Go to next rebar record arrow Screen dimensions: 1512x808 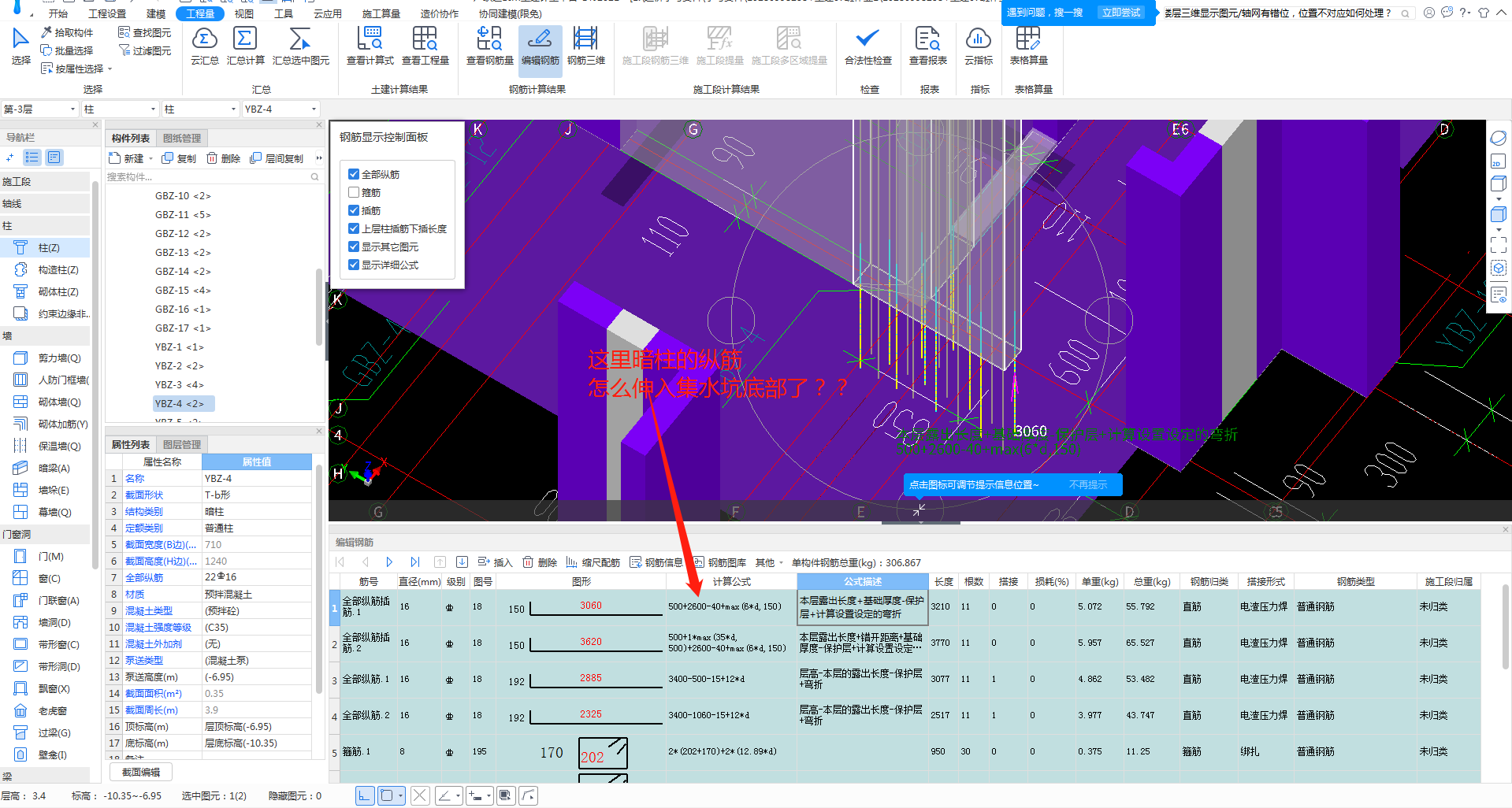point(389,562)
